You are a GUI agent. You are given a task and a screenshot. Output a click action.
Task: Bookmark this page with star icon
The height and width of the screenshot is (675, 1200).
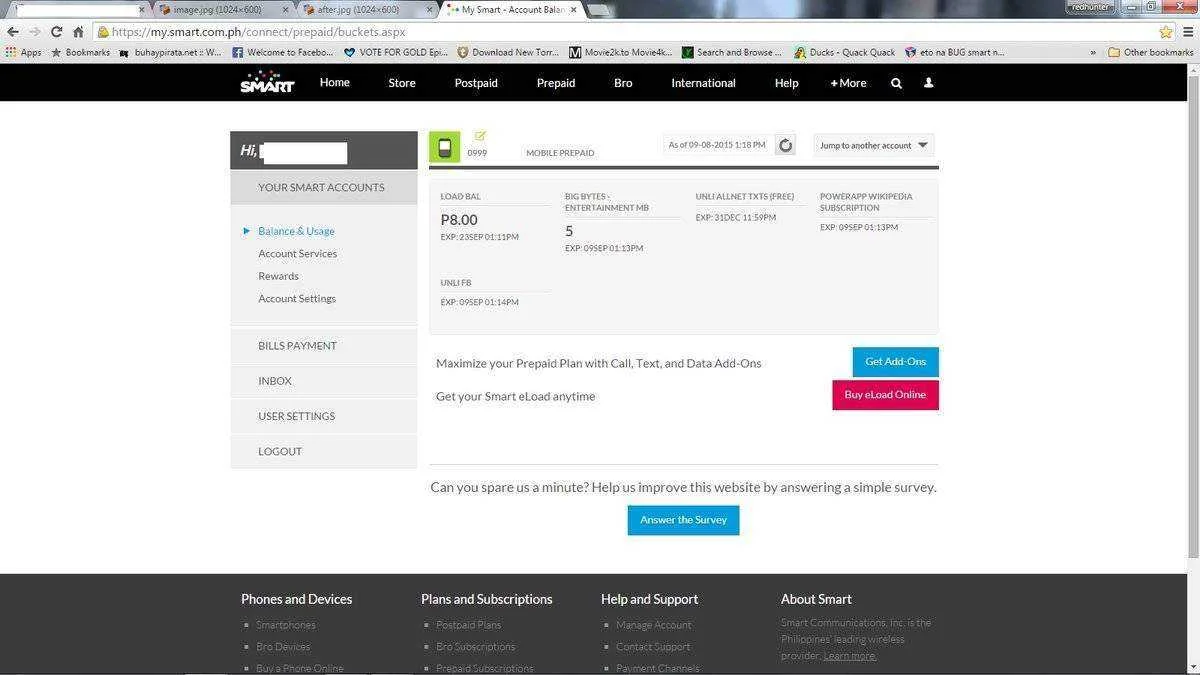coord(1165,32)
